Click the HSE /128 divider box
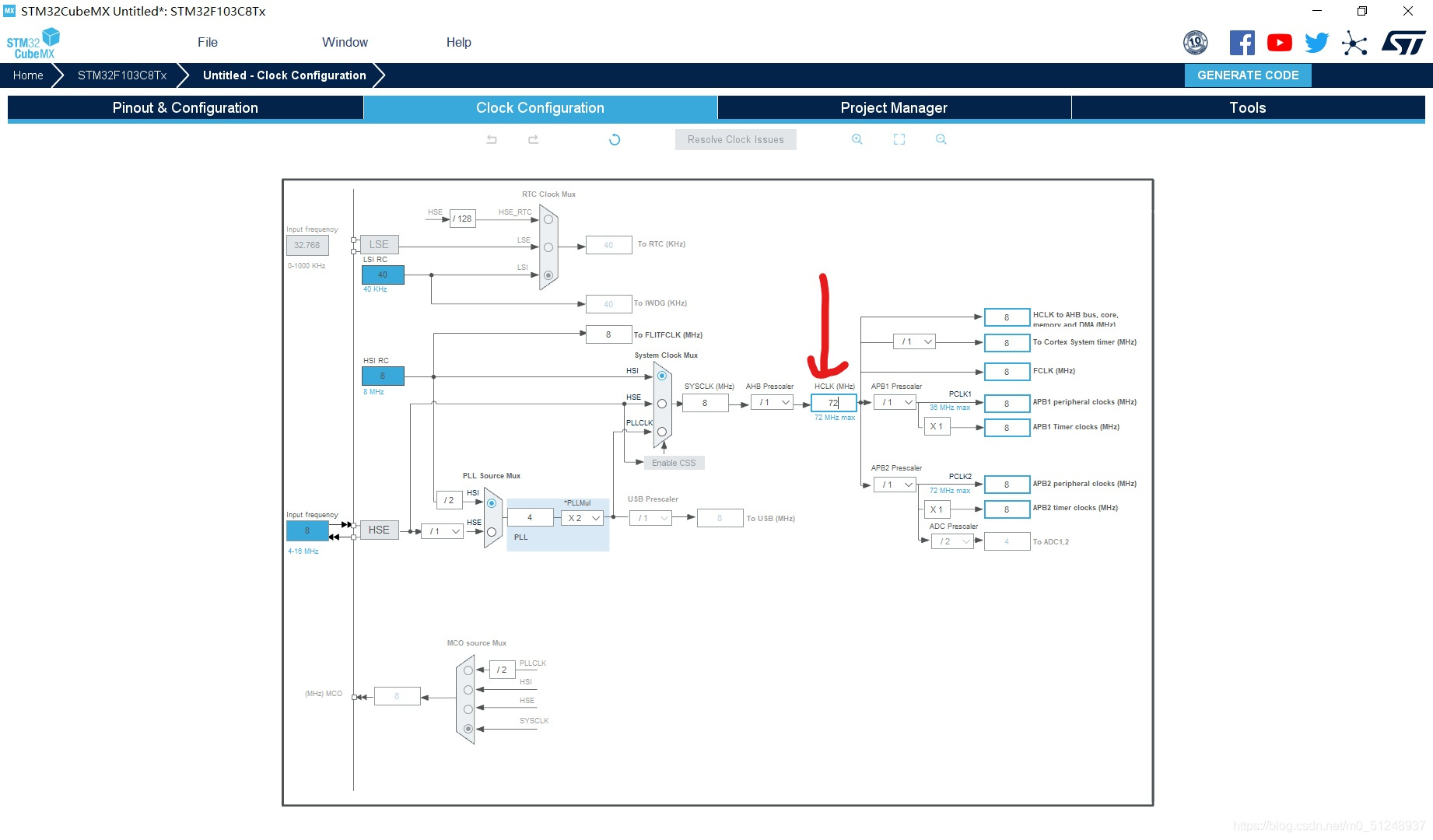1433x840 pixels. point(463,219)
